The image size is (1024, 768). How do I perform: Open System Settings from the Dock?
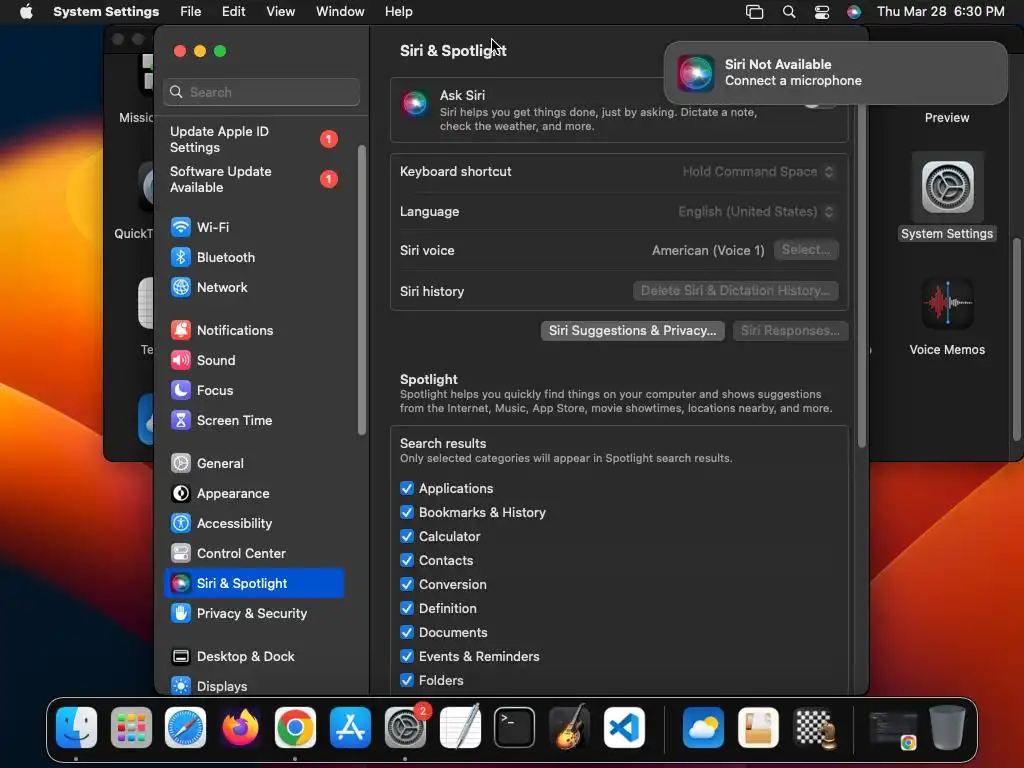tap(405, 728)
